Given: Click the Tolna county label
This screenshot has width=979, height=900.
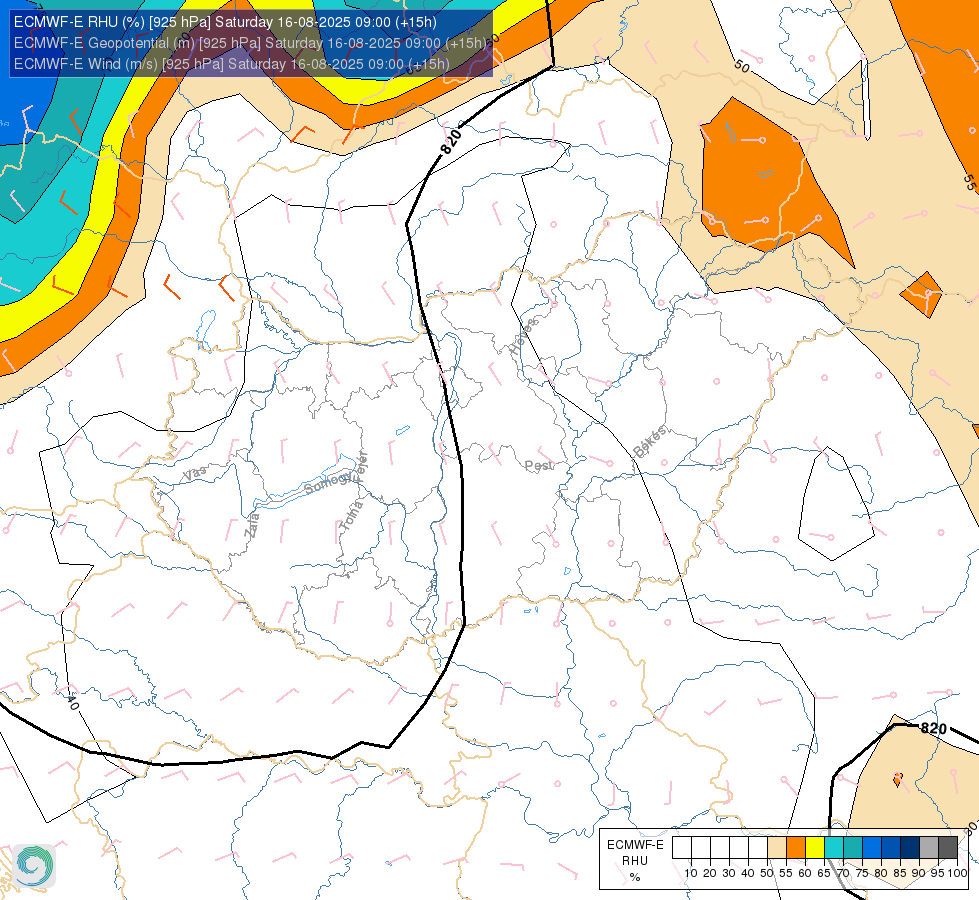Looking at the screenshot, I should coord(351,516).
